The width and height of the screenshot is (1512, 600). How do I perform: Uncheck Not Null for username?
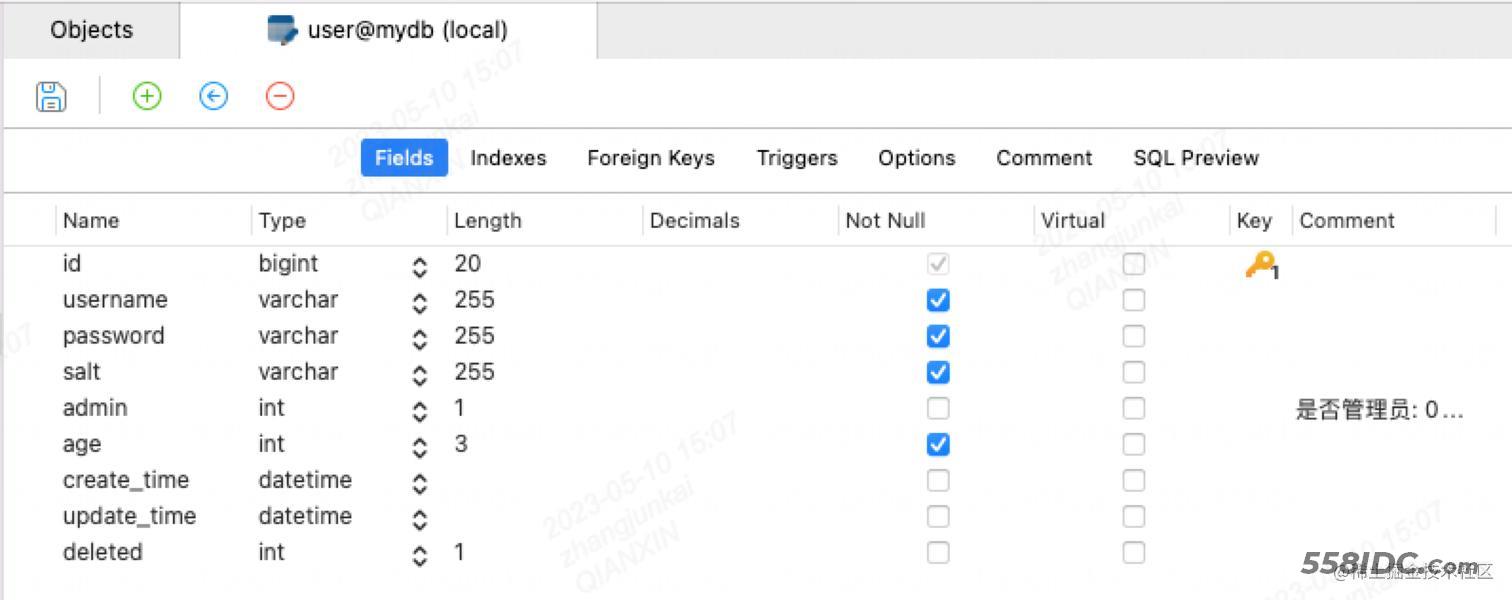tap(938, 300)
